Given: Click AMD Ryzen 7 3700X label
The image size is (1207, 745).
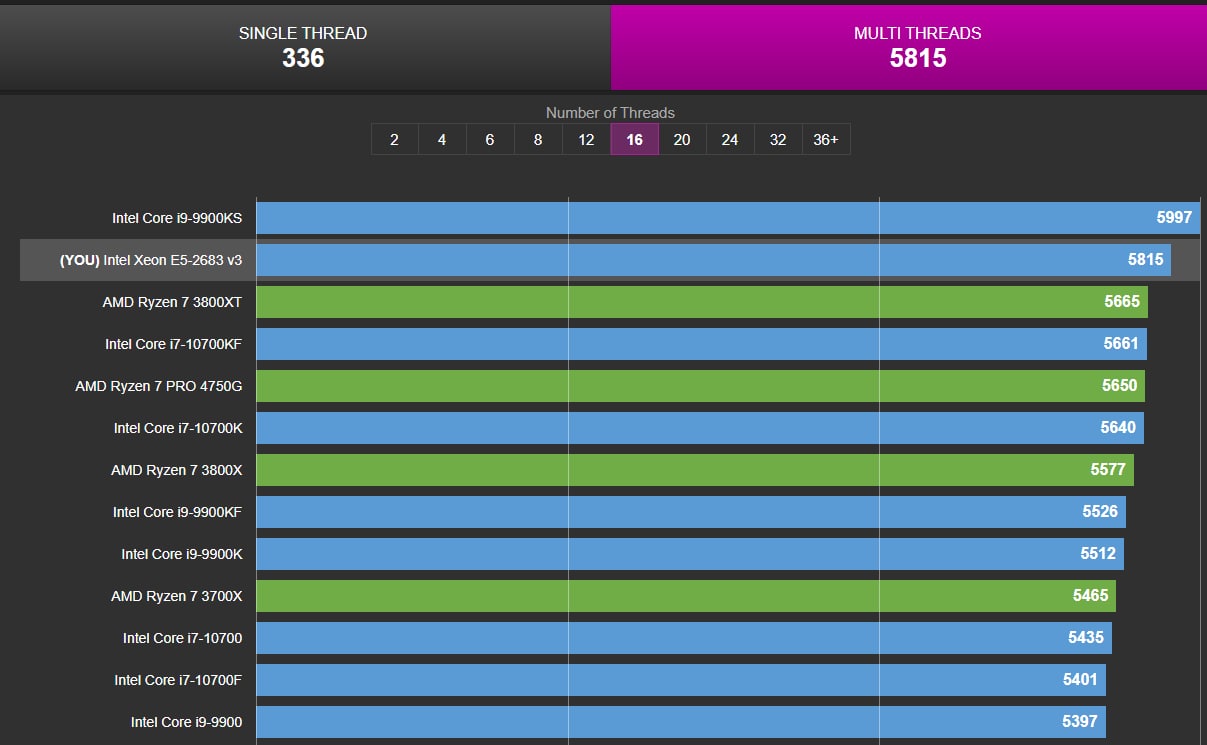Looking at the screenshot, I should (x=177, y=595).
